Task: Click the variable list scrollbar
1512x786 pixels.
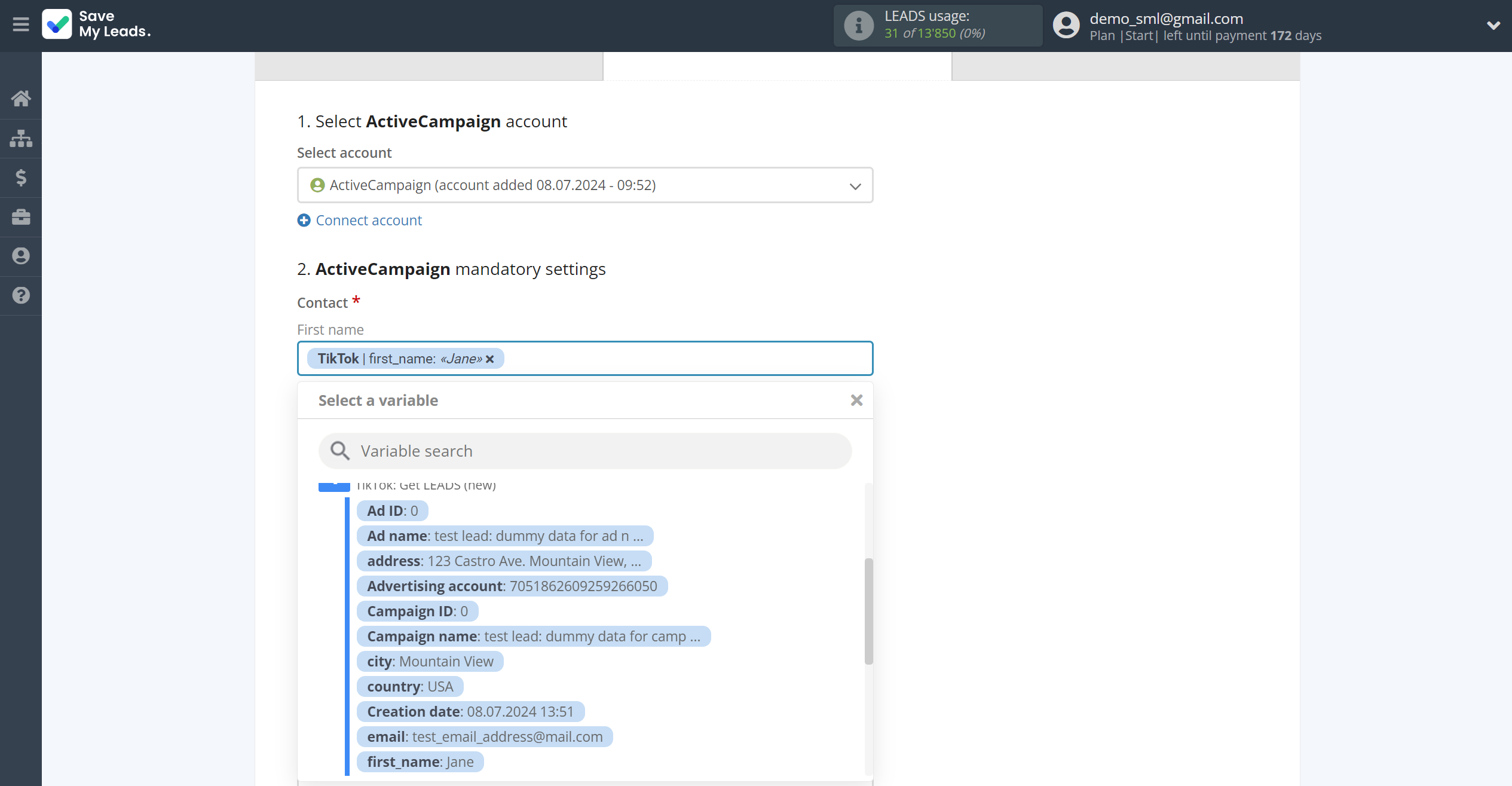Action: click(868, 611)
